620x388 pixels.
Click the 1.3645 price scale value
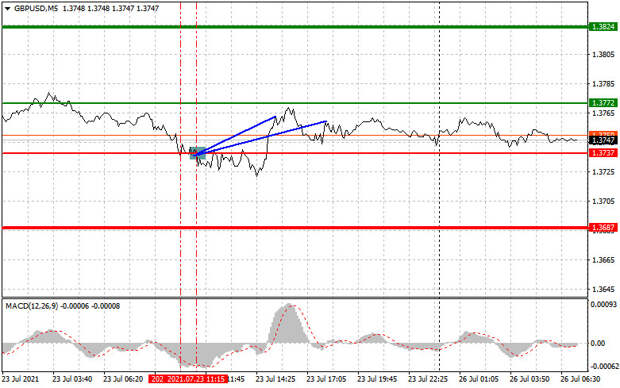[603, 290]
